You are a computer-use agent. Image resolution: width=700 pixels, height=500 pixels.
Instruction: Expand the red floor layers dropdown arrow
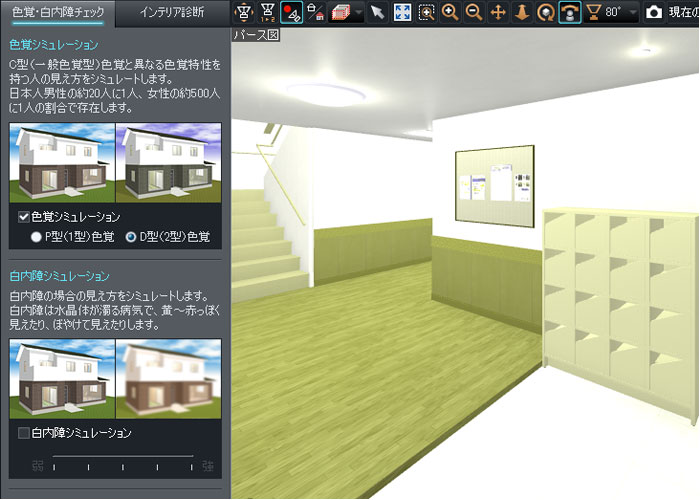pyautogui.click(x=358, y=13)
